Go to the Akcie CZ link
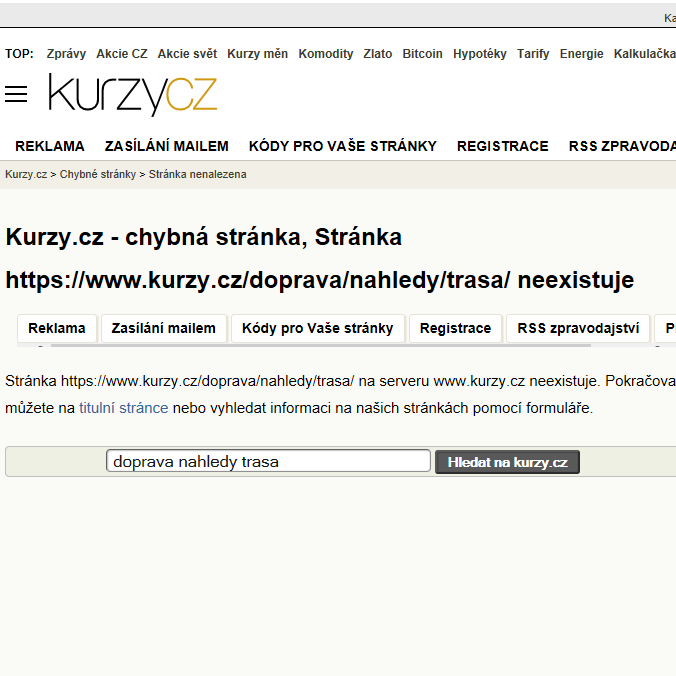Image resolution: width=676 pixels, height=676 pixels. tap(122, 54)
